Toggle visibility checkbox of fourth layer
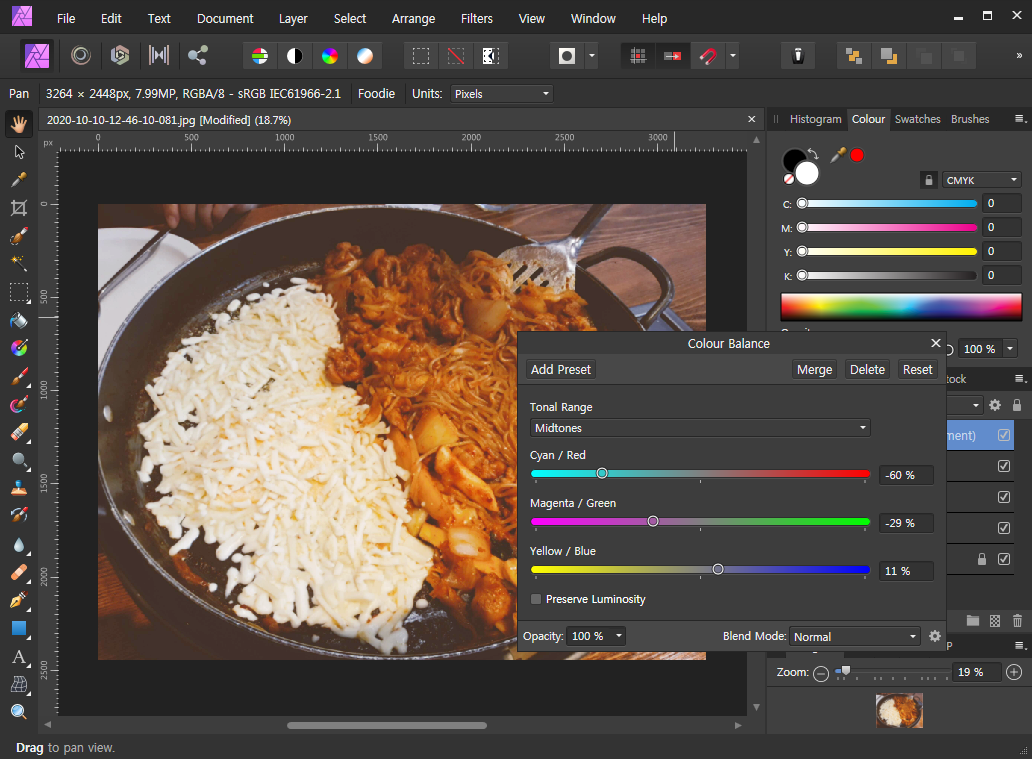The height and width of the screenshot is (759, 1032). (1004, 528)
